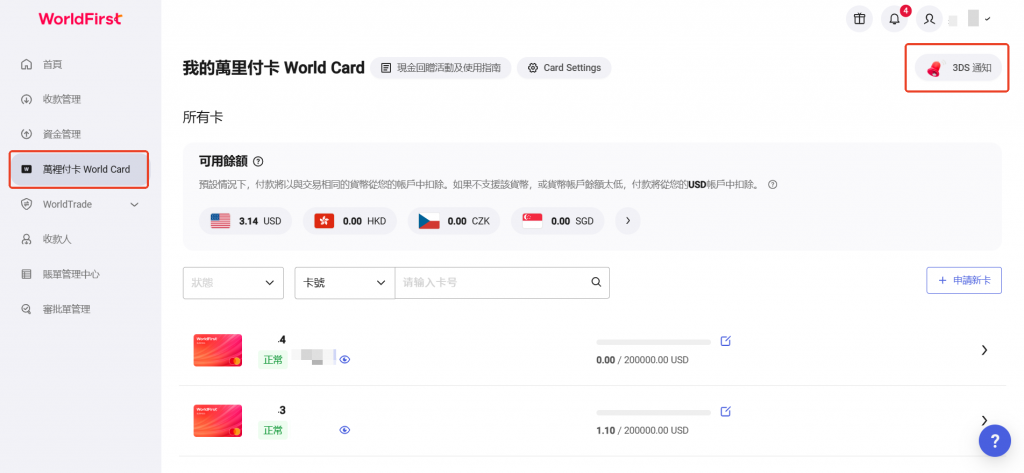
Task: Click the 正常 status tag on card 4
Action: 273,359
